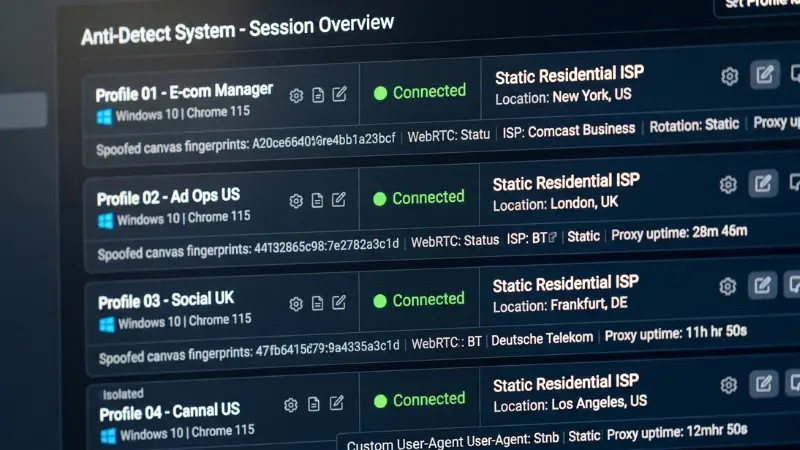
Task: Select the 'Profile 01 - E-com Manager' title
Action: (x=184, y=92)
